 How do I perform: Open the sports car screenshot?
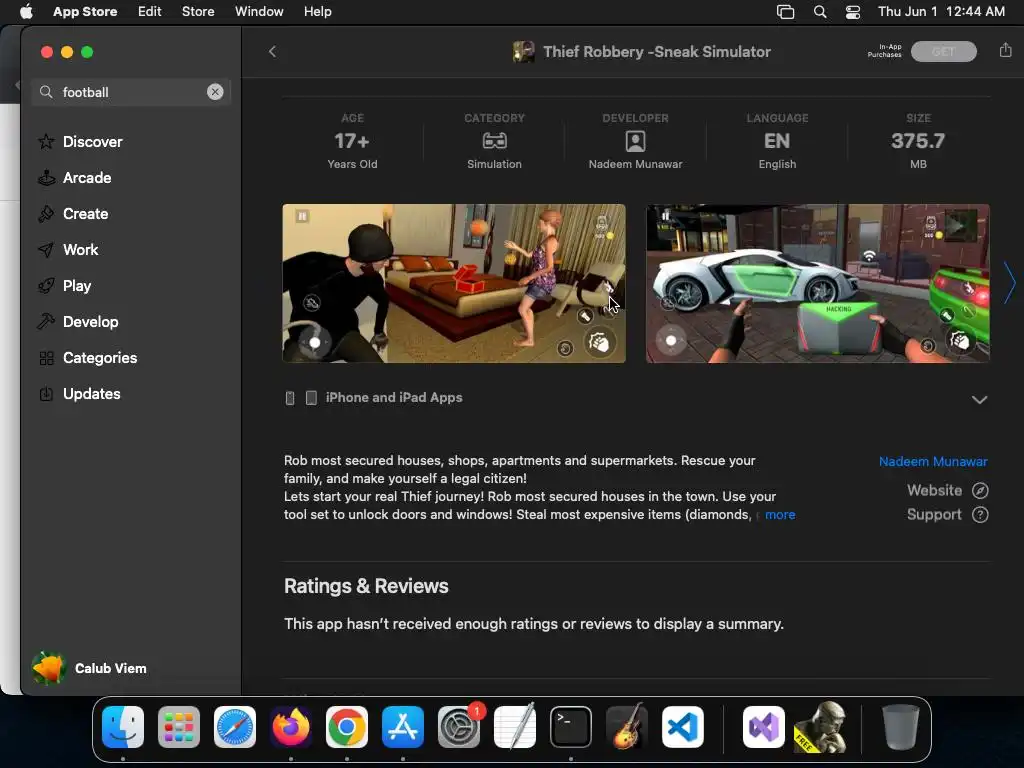(x=818, y=283)
